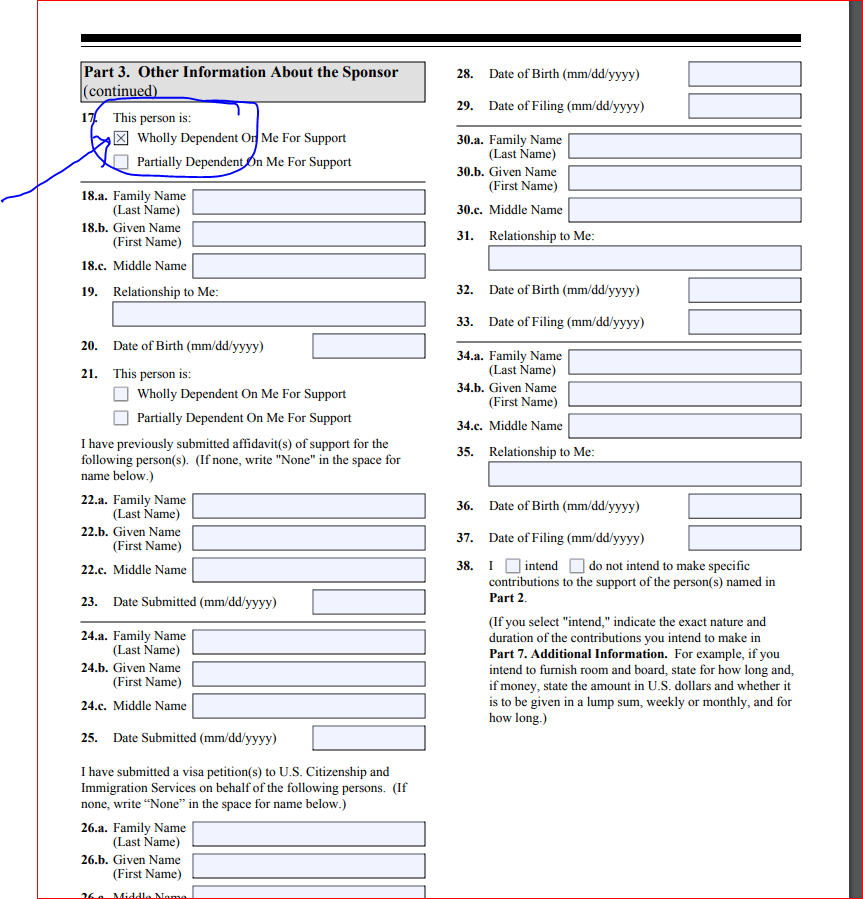Image resolution: width=863 pixels, height=899 pixels.
Task: Select the 26.a. Family Name field
Action: pos(308,834)
